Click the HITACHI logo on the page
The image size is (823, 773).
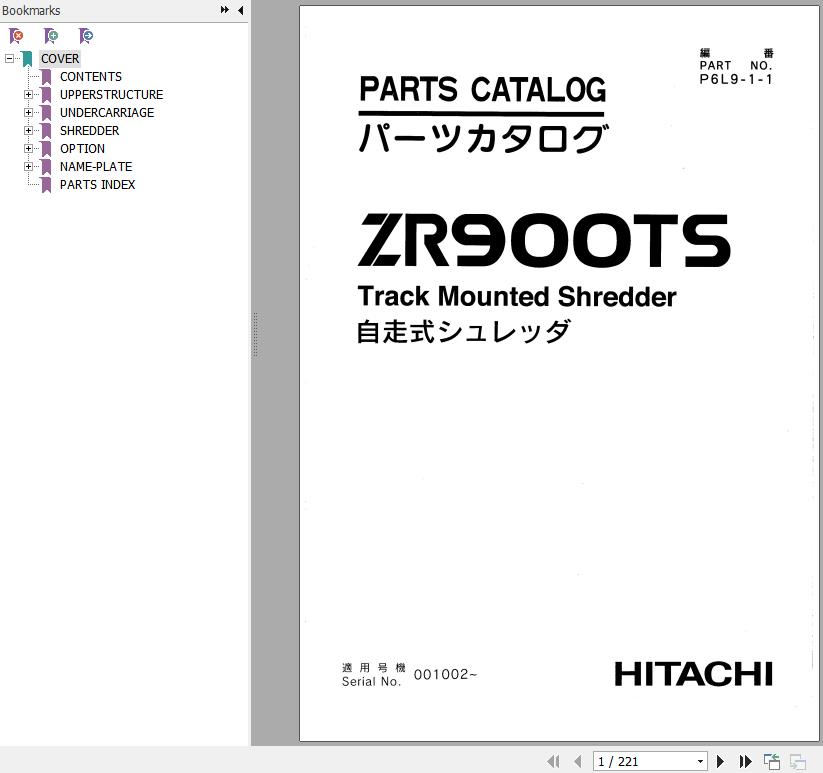[693, 674]
